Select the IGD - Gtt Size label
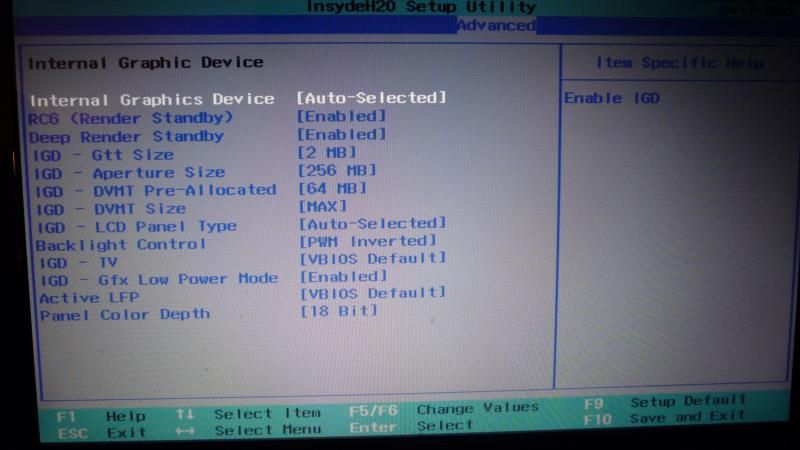This screenshot has height=450, width=800. coord(104,155)
